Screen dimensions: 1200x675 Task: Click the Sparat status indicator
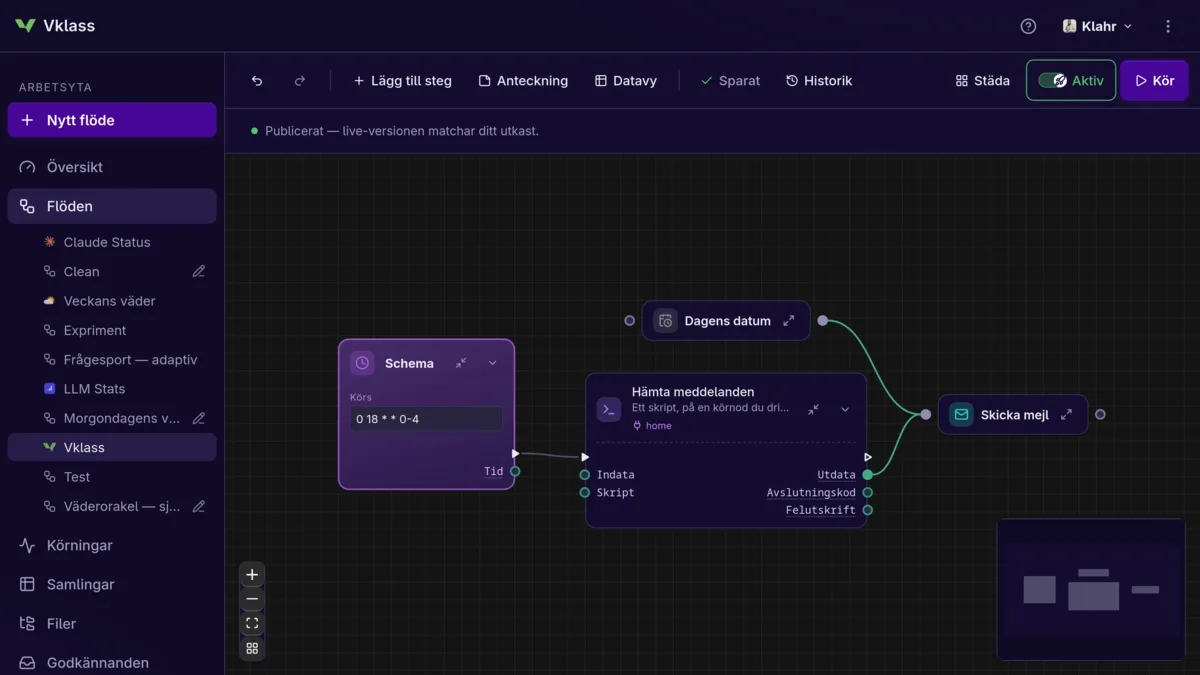[x=731, y=81]
